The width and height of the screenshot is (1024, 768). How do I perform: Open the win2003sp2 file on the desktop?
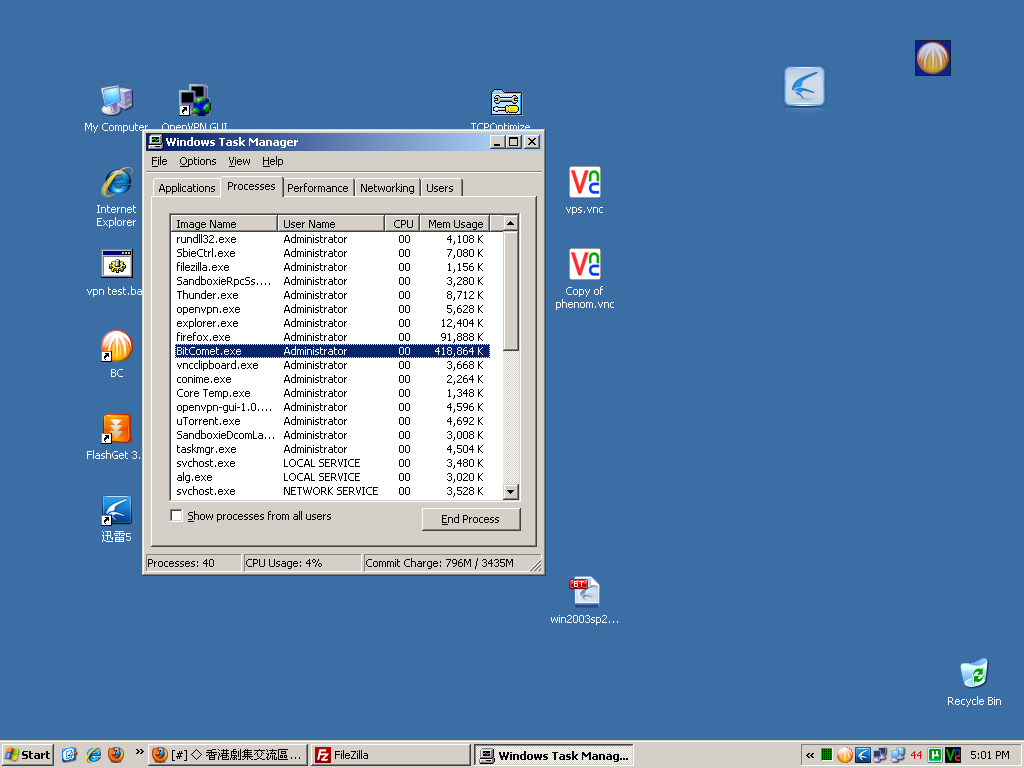[x=584, y=592]
